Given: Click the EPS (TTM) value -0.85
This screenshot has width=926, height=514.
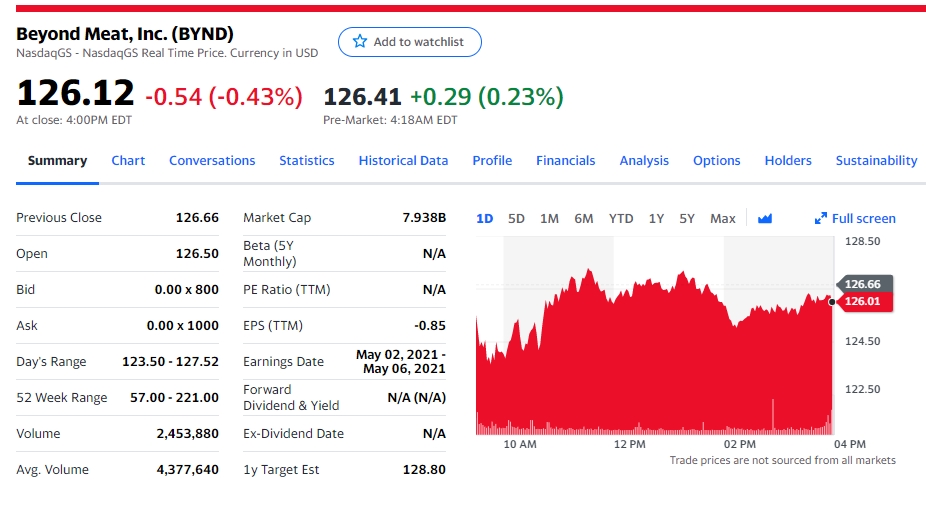Looking at the screenshot, I should pyautogui.click(x=430, y=326).
